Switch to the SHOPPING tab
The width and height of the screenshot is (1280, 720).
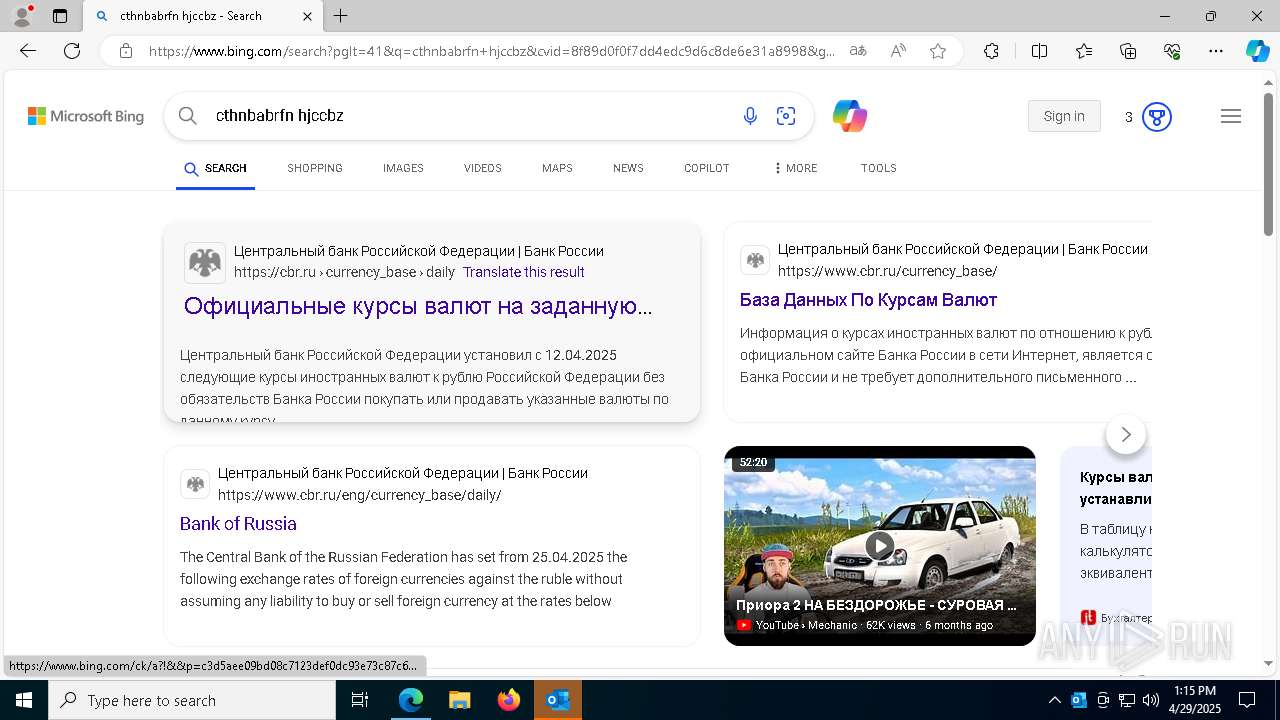pos(315,168)
